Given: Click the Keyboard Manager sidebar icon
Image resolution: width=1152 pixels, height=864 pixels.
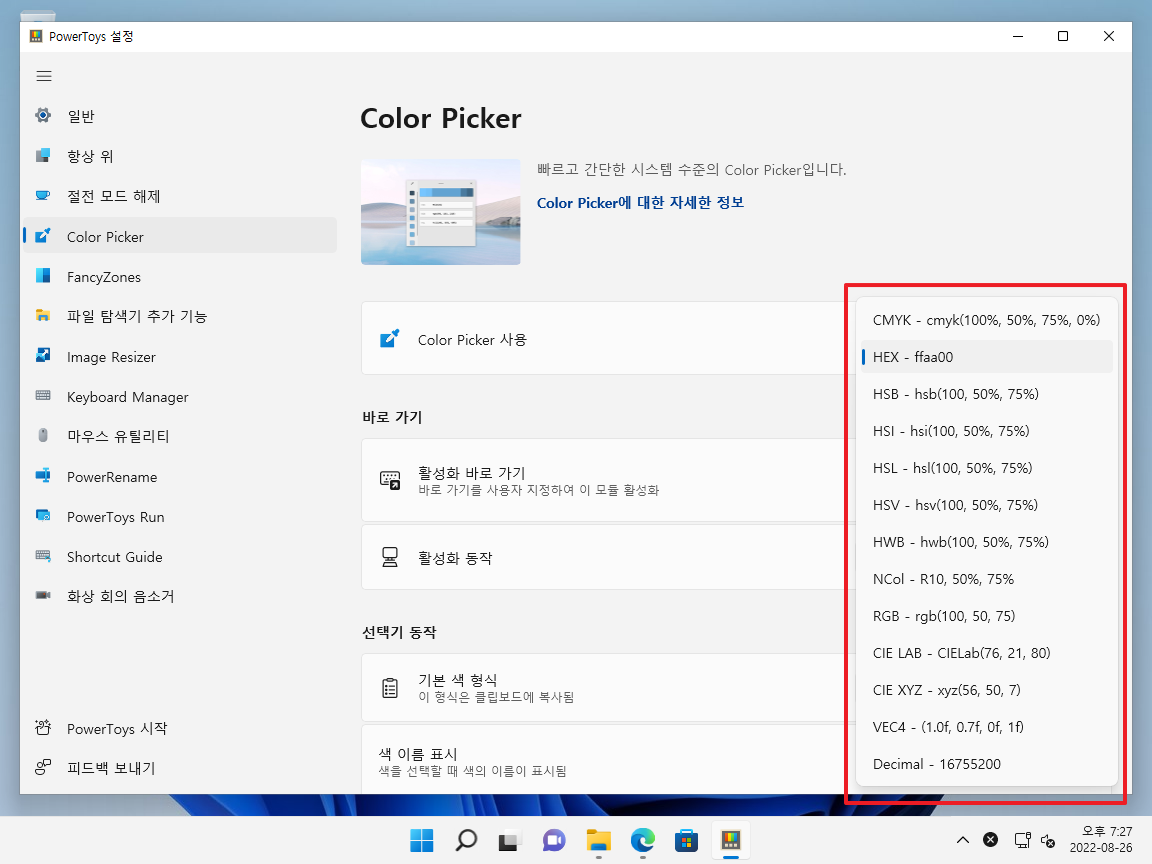Looking at the screenshot, I should (43, 396).
